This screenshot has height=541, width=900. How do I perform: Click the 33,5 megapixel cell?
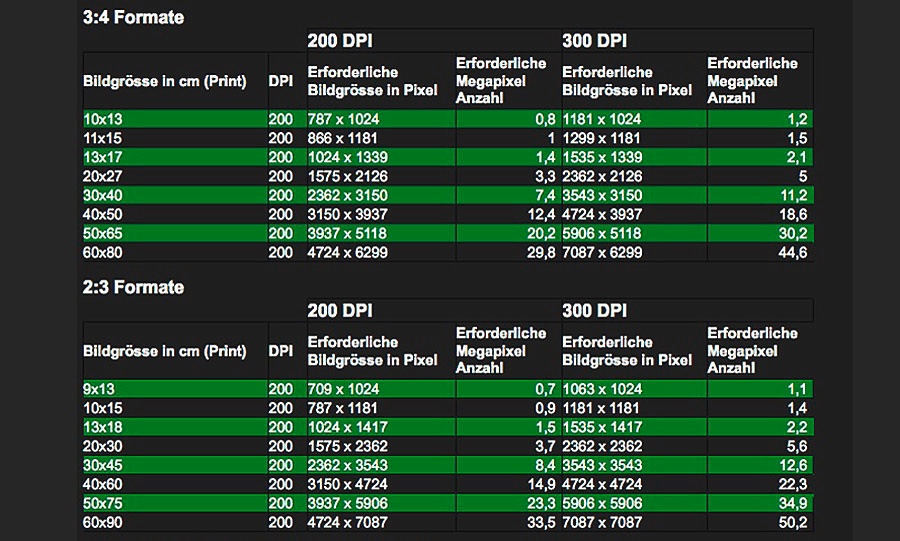[538, 522]
